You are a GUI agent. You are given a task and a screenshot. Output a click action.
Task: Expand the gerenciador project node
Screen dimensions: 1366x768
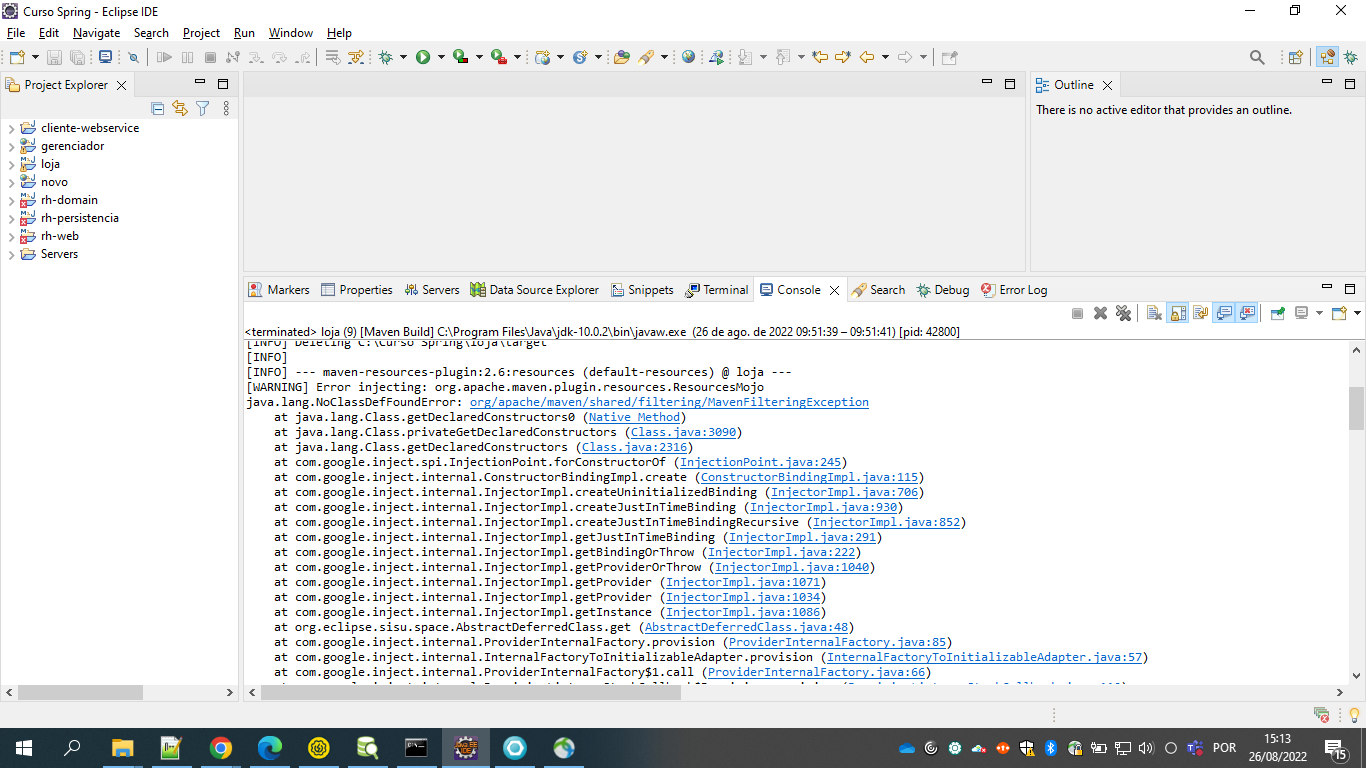[11, 146]
